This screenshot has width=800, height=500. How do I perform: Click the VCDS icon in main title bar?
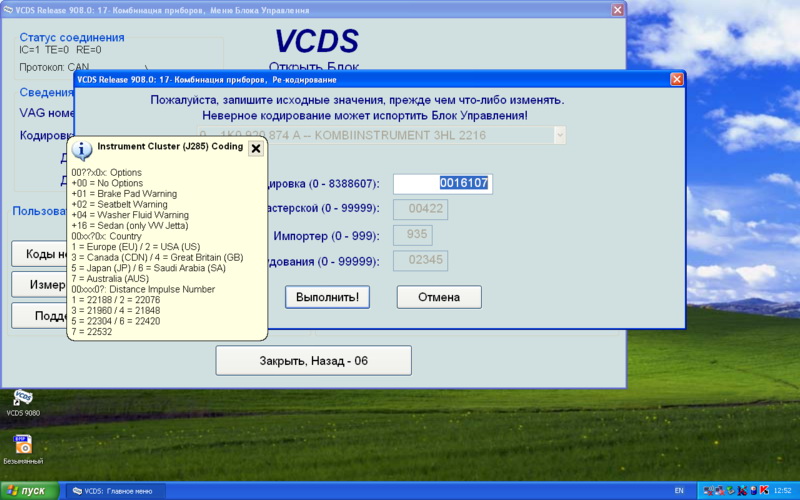[x=8, y=10]
